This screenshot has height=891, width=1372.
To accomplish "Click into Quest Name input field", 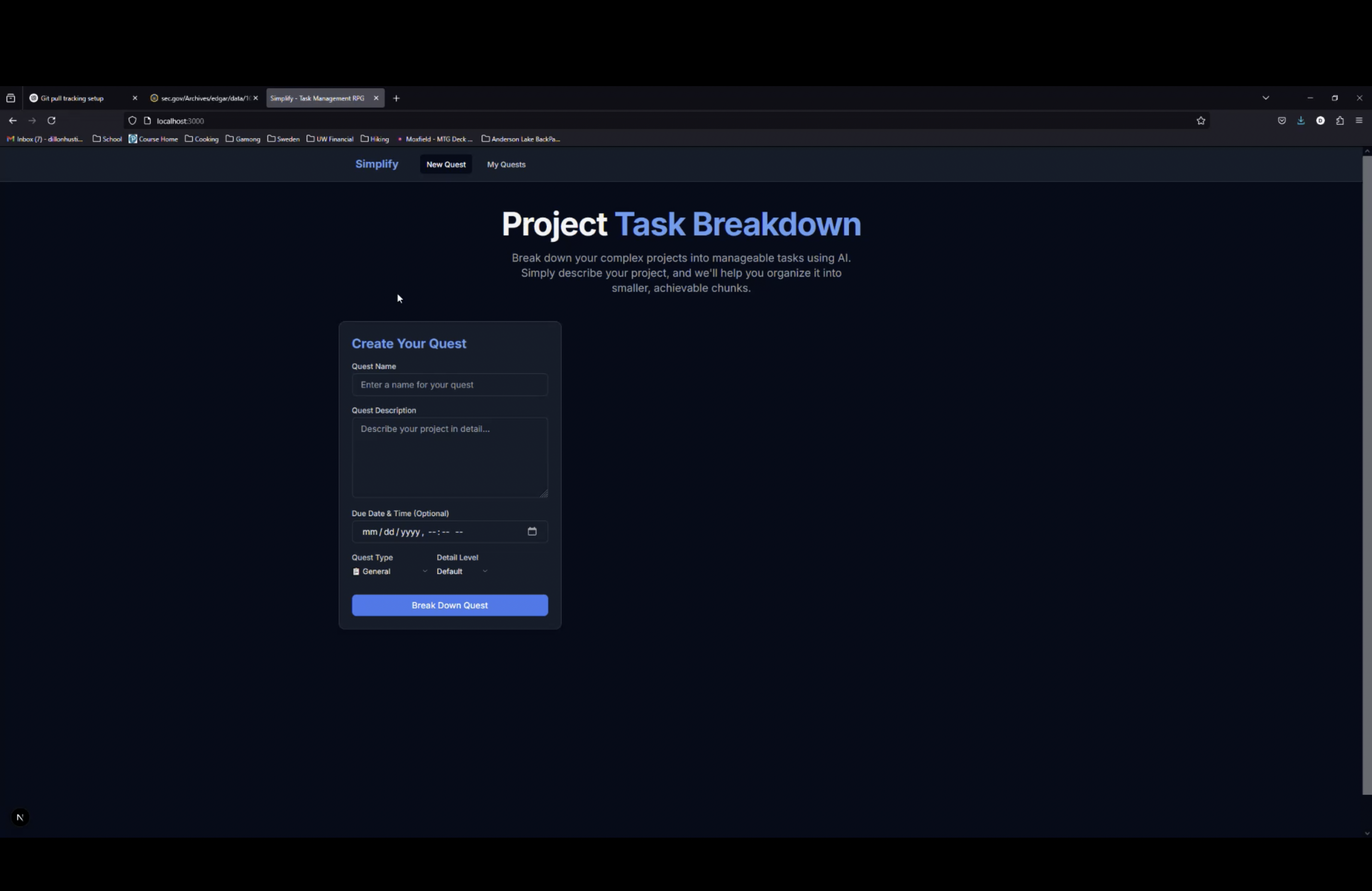I will click(x=450, y=385).
